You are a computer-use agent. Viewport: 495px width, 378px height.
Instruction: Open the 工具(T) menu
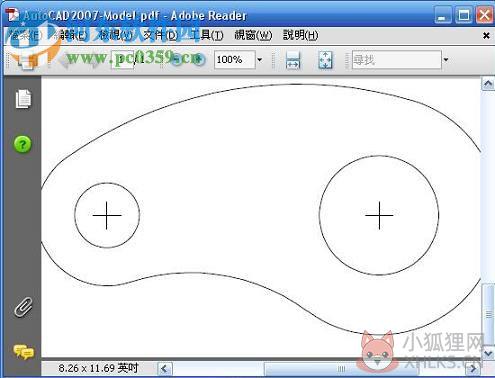(x=206, y=35)
